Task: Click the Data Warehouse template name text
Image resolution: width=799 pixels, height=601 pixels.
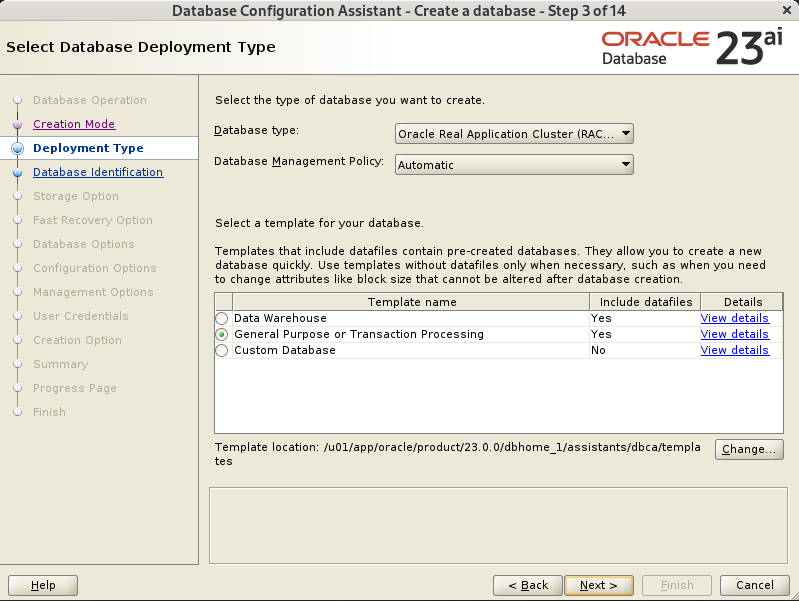Action: coord(280,318)
